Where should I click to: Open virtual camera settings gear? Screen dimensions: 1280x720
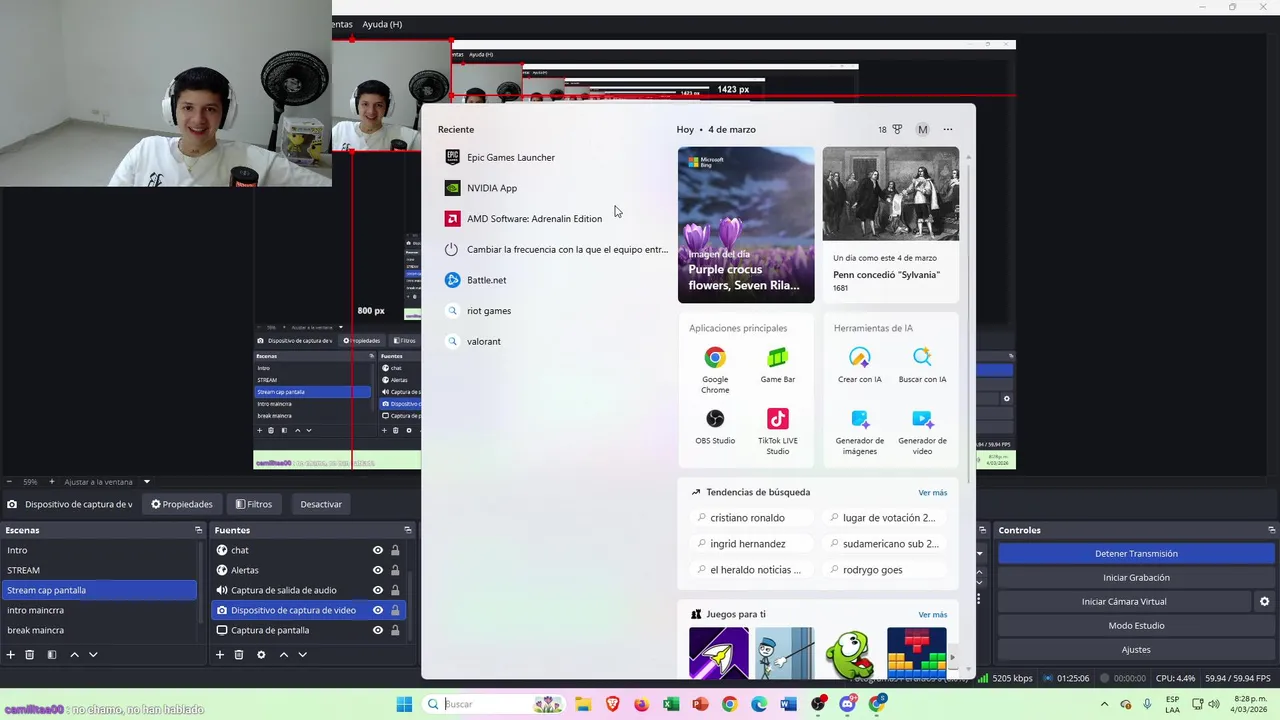tap(1264, 601)
